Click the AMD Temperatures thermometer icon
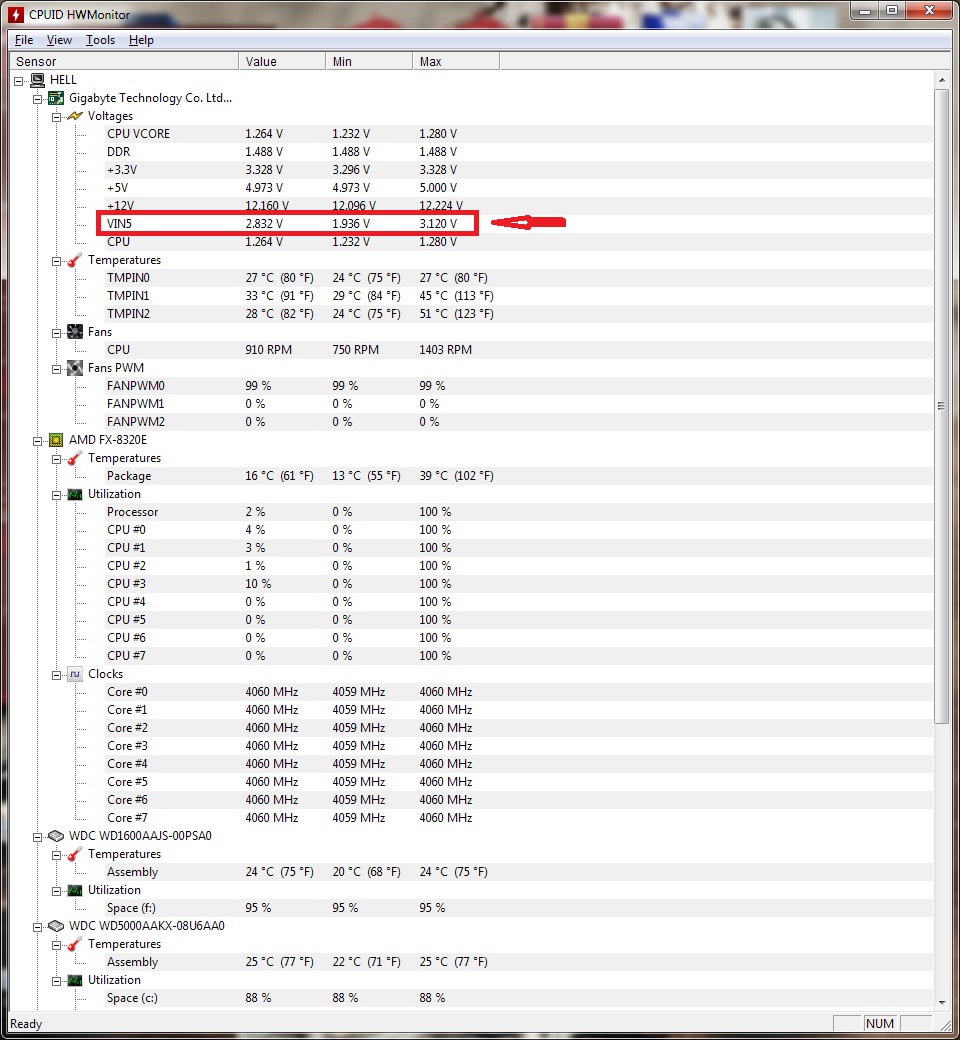The image size is (960, 1040). coord(75,458)
